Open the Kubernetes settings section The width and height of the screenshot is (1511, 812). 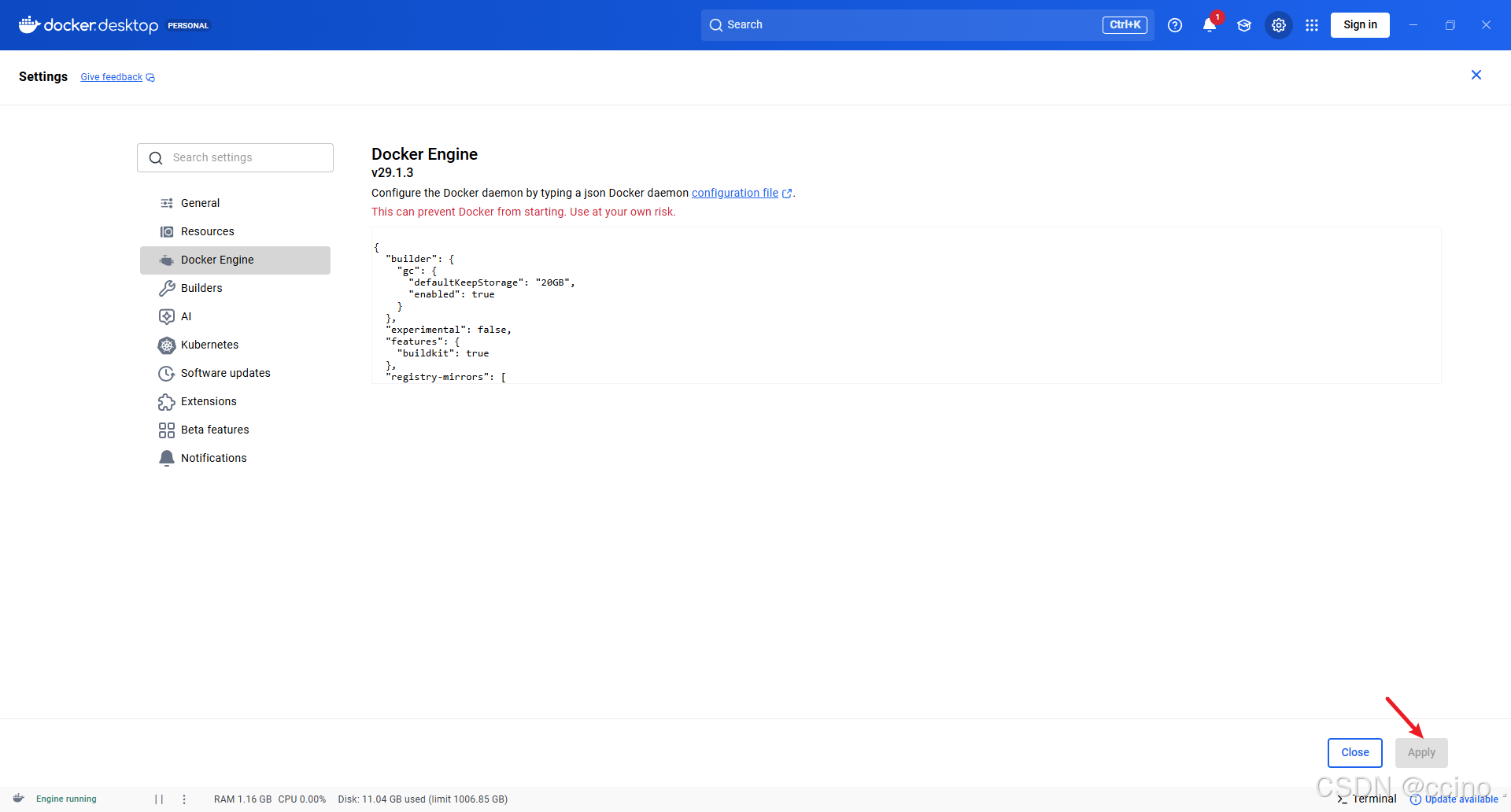pyautogui.click(x=235, y=345)
